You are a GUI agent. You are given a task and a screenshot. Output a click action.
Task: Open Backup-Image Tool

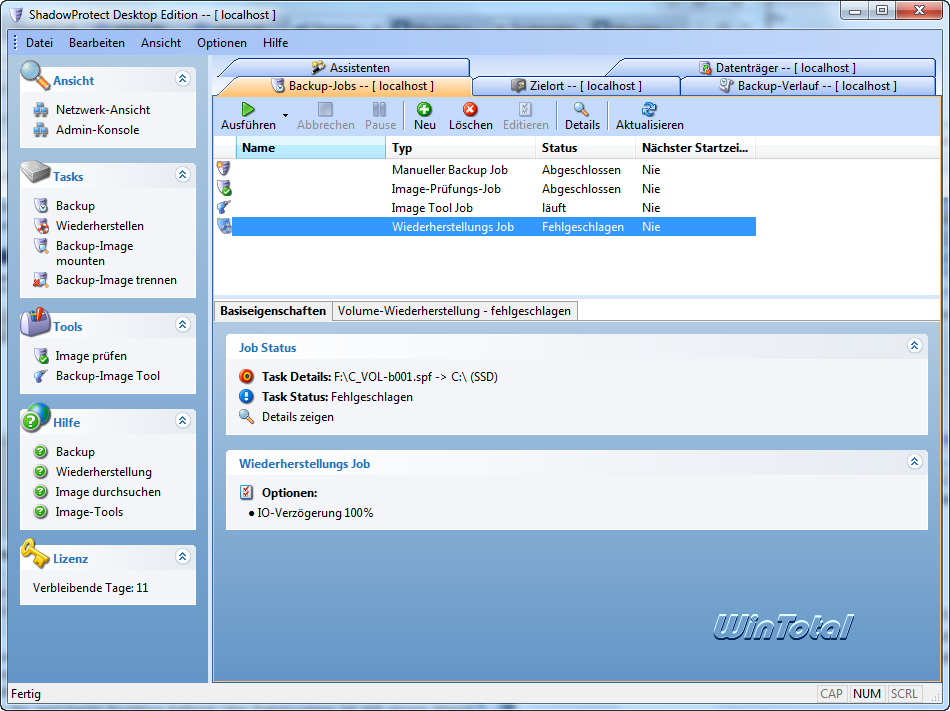(x=108, y=375)
